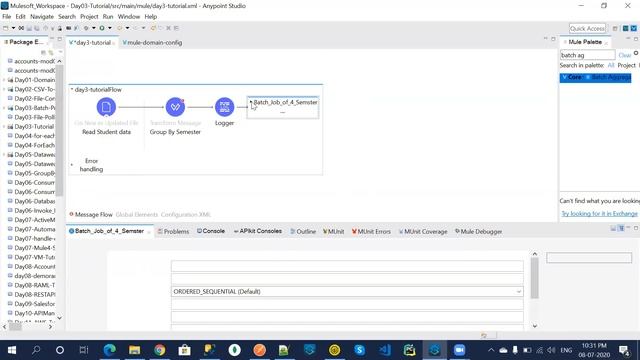Open the Window menu
Screen dimensions: 640x360
(129, 17)
